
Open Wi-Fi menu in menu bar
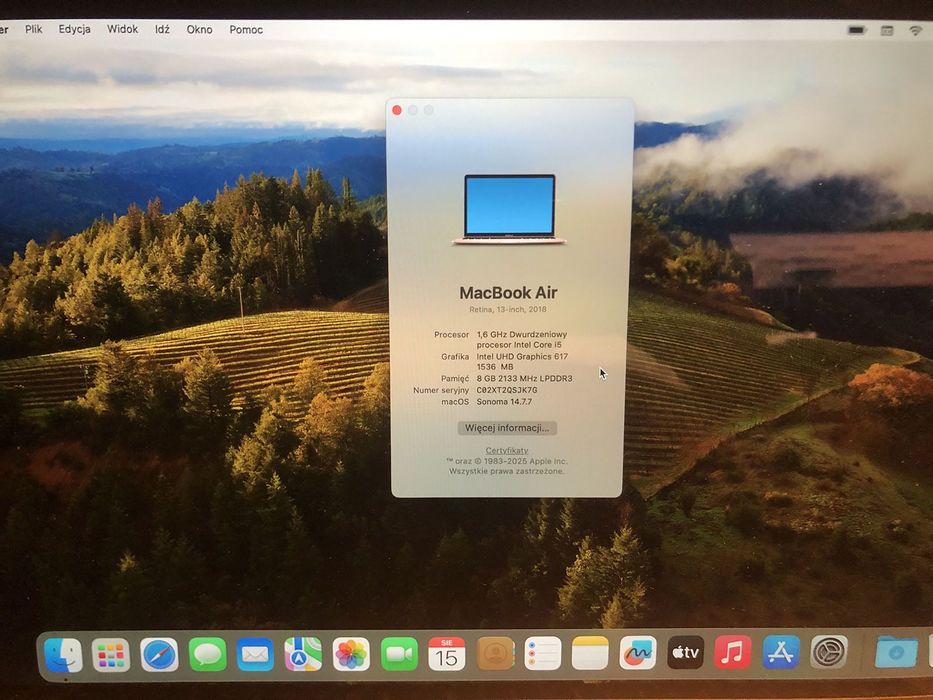pos(916,31)
